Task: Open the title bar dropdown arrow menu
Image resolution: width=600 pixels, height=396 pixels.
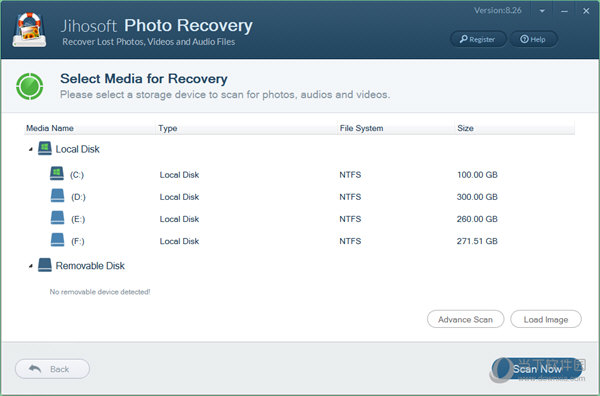Action: (x=542, y=11)
